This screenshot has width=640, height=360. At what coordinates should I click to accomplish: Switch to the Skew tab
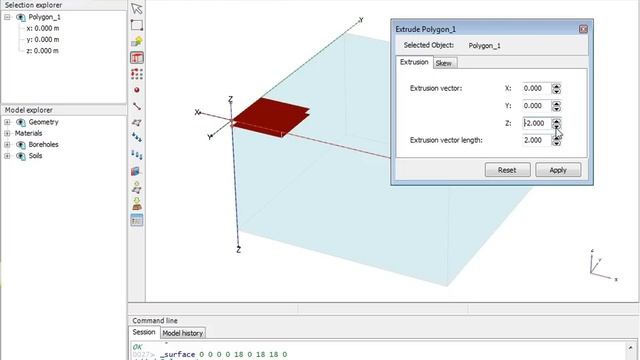click(x=444, y=63)
